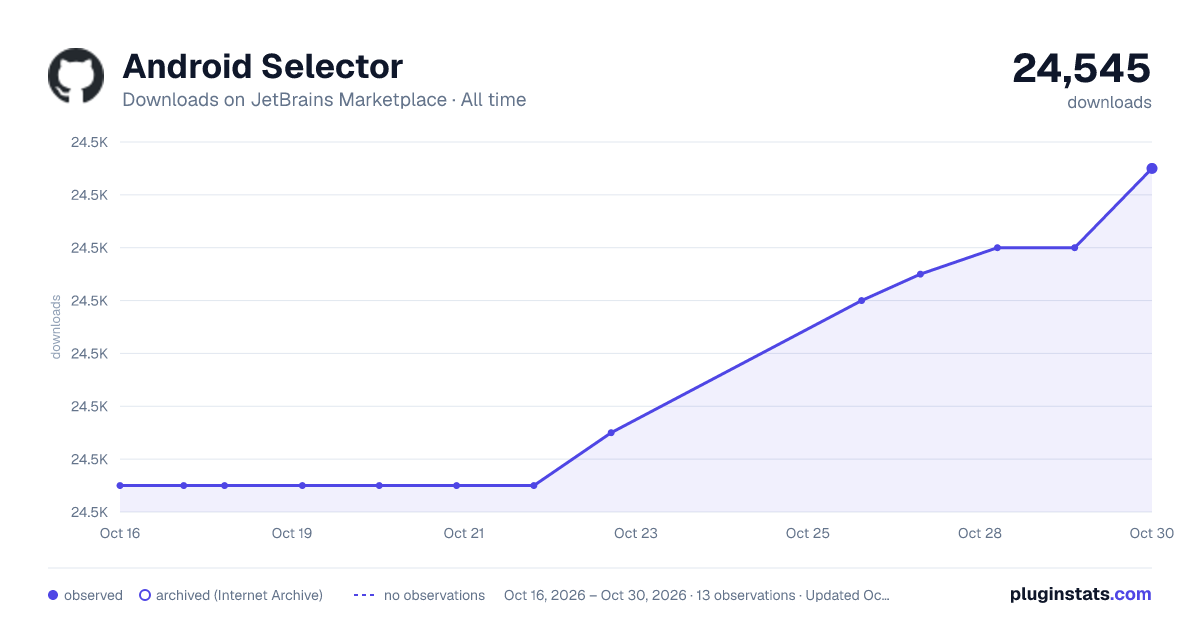This screenshot has height=630, width=1200.
Task: Select the large final data point at Oct 30
Action: pos(1152,168)
